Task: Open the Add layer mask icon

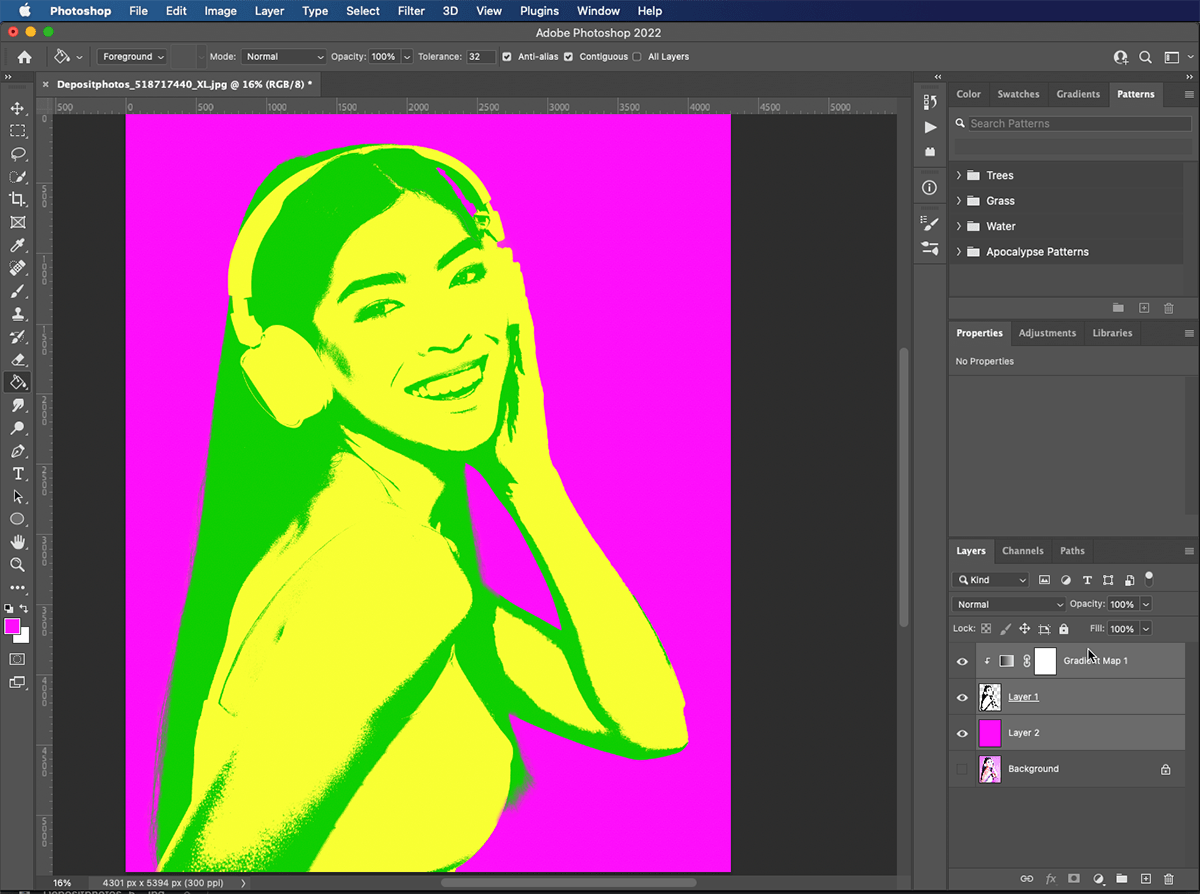Action: (1074, 878)
